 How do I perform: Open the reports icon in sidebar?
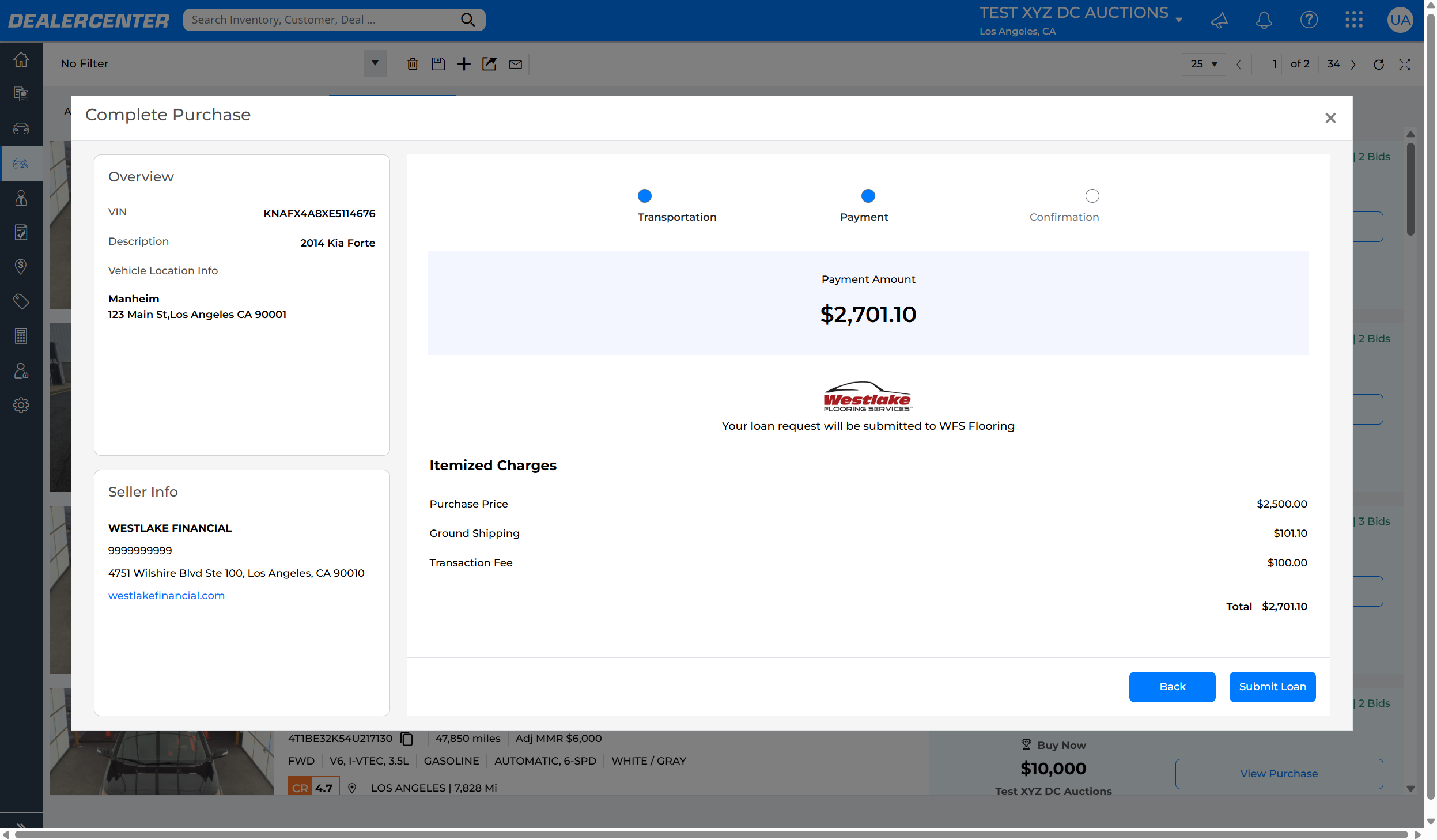(21, 93)
